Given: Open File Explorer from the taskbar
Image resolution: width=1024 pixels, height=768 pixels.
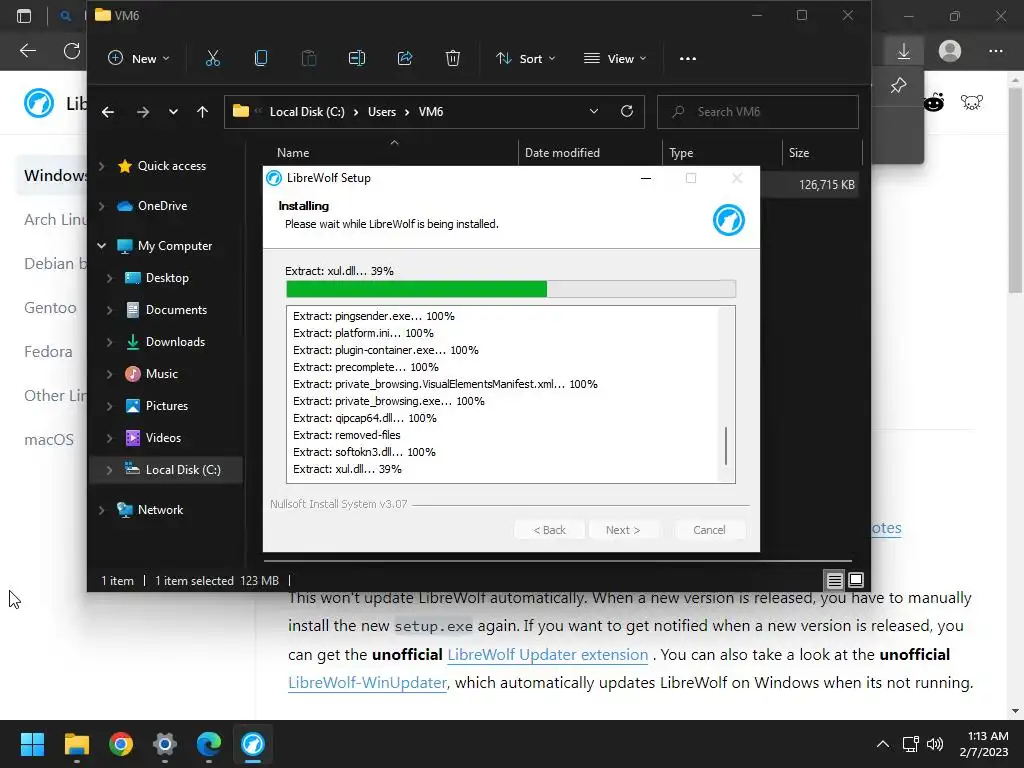Looking at the screenshot, I should 76,744.
